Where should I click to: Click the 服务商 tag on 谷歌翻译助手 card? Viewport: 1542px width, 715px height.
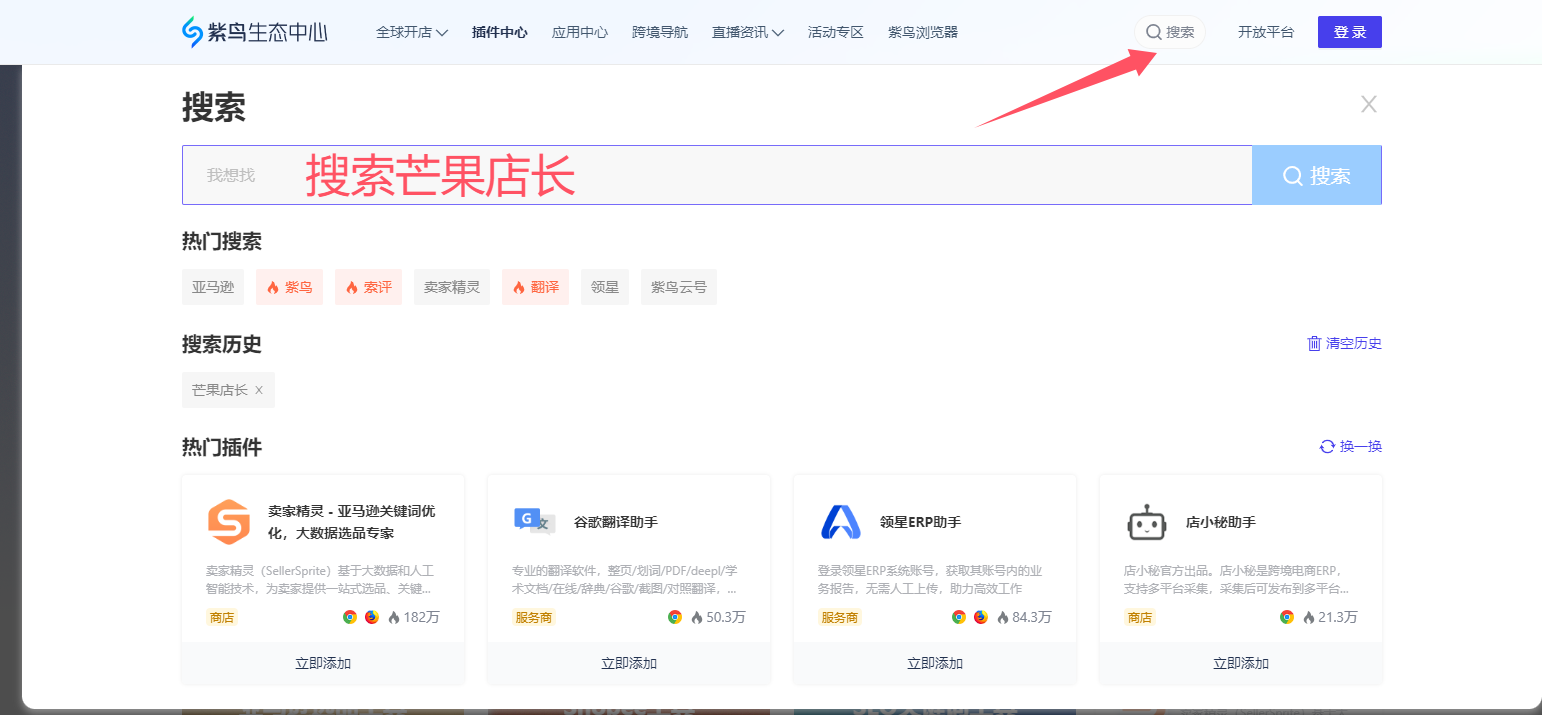[534, 617]
